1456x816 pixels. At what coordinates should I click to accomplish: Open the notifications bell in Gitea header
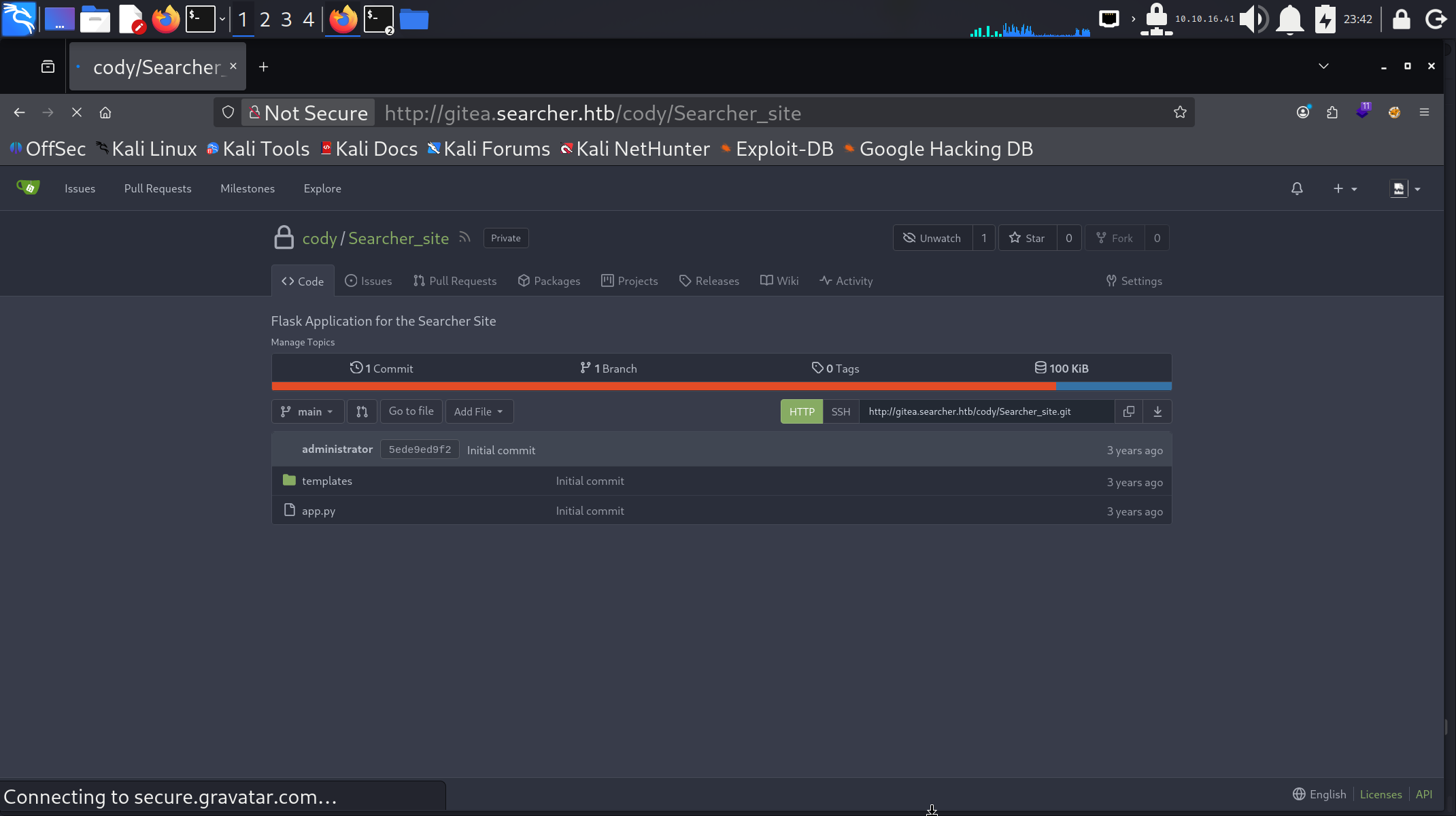(1297, 188)
